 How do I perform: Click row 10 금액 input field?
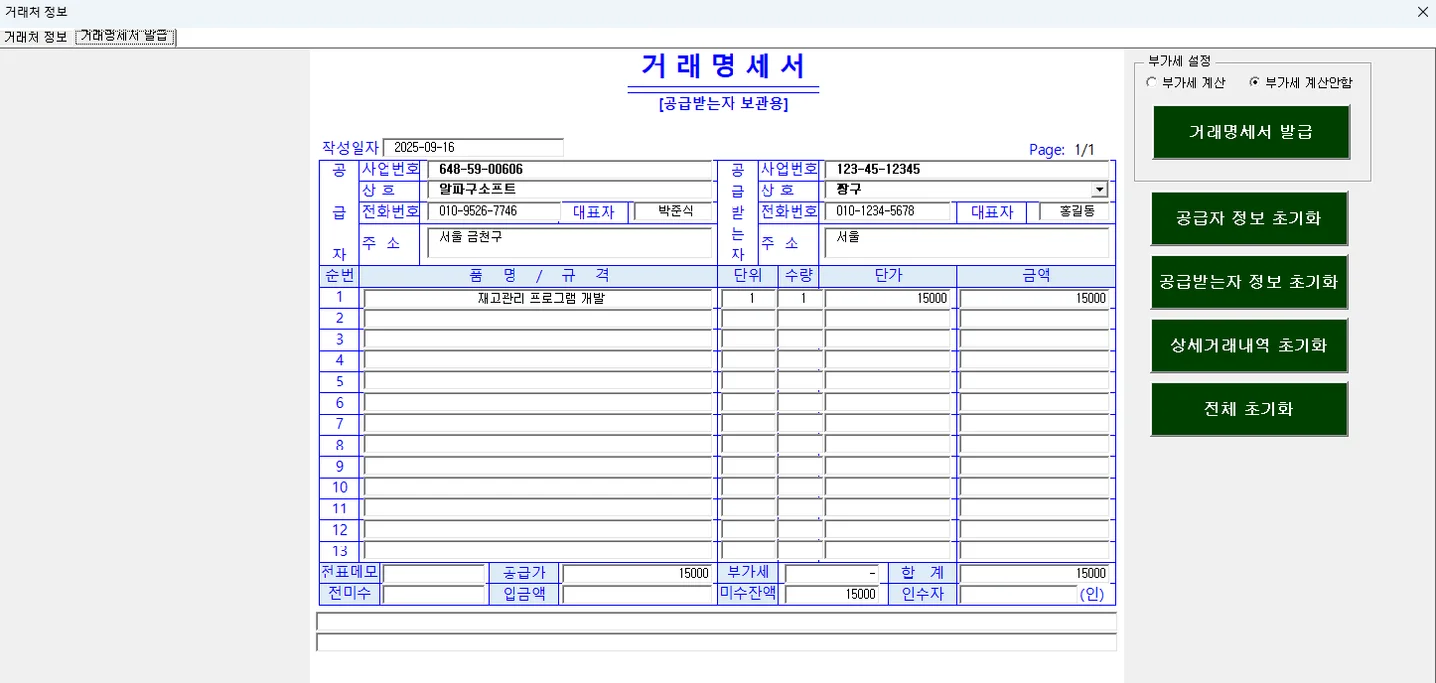coord(1035,488)
